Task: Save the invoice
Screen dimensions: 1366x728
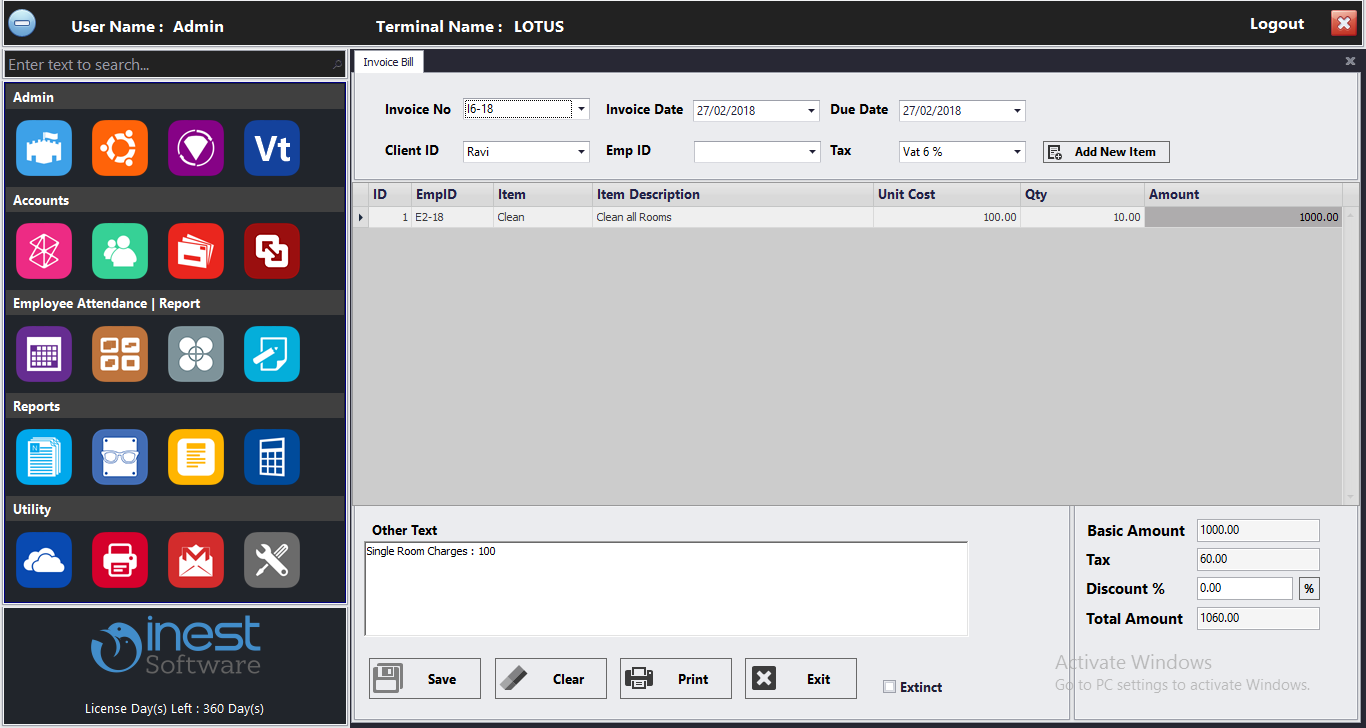Action: click(425, 679)
